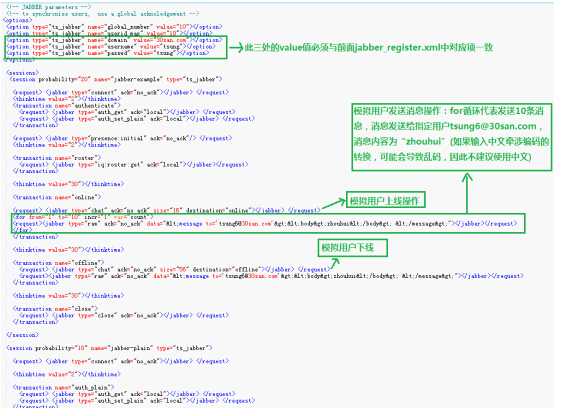
Task: Select the closing </for> tag
Action: pos(22,230)
